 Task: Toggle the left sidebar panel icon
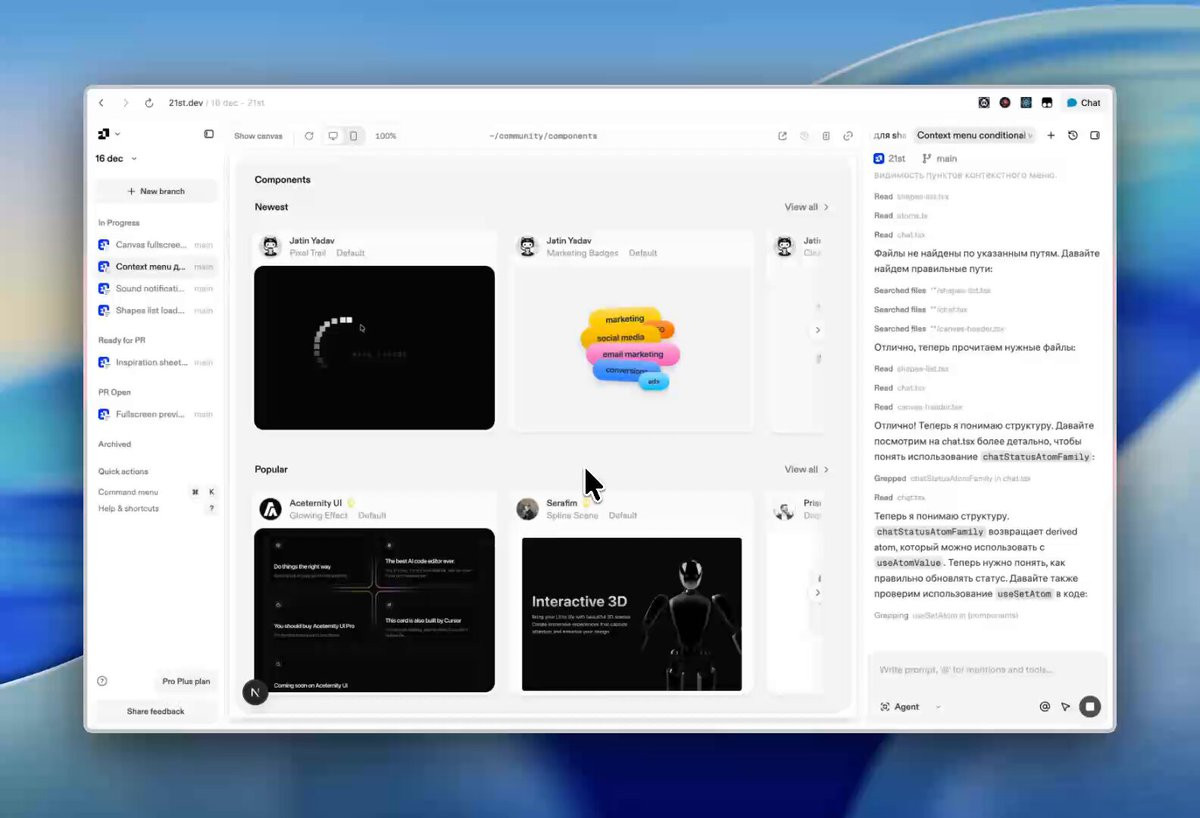click(209, 134)
